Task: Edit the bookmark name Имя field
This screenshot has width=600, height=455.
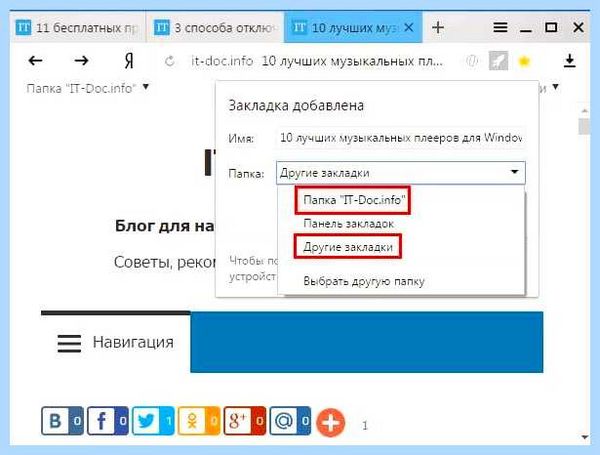Action: pyautogui.click(x=401, y=138)
